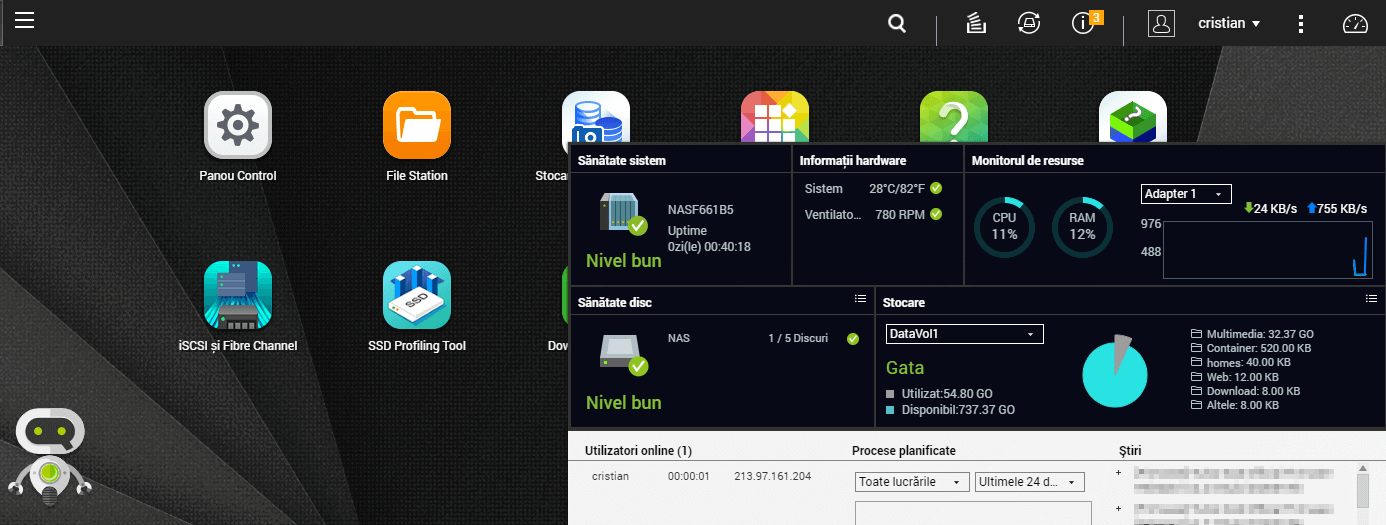
Task: Click the network traffic graph
Action: (1268, 250)
